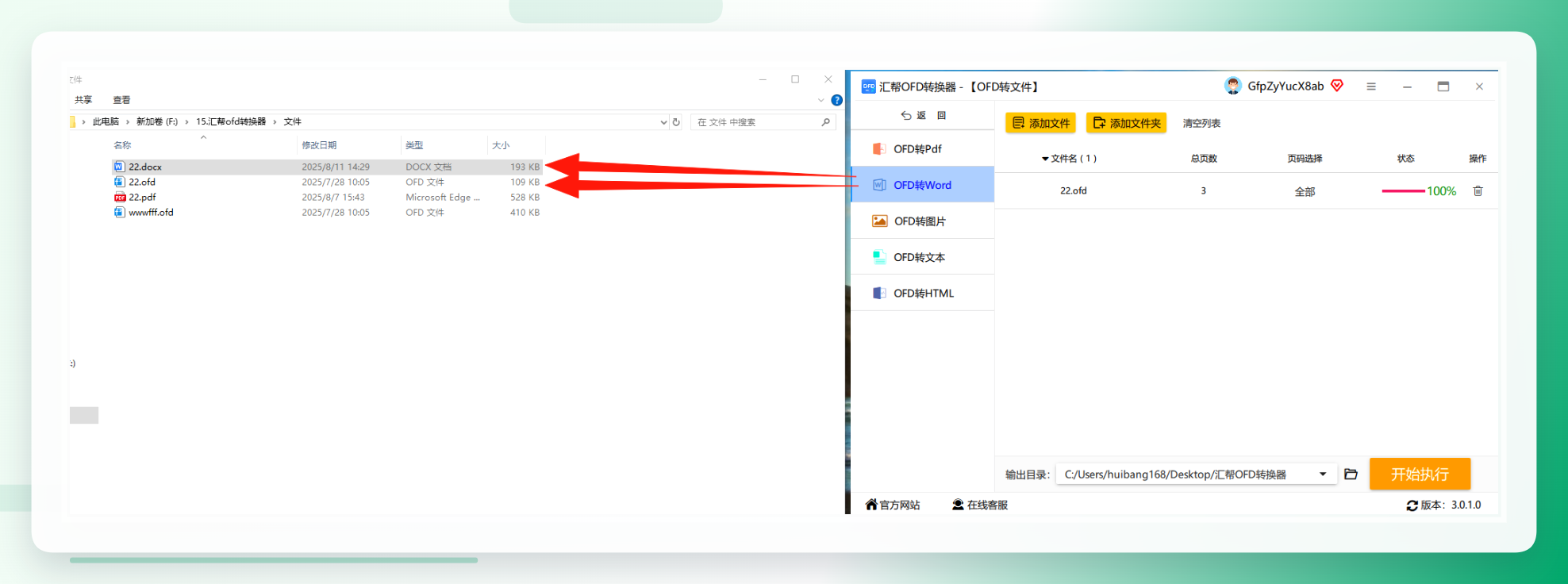Select the OFD转文本 conversion mode

click(922, 257)
